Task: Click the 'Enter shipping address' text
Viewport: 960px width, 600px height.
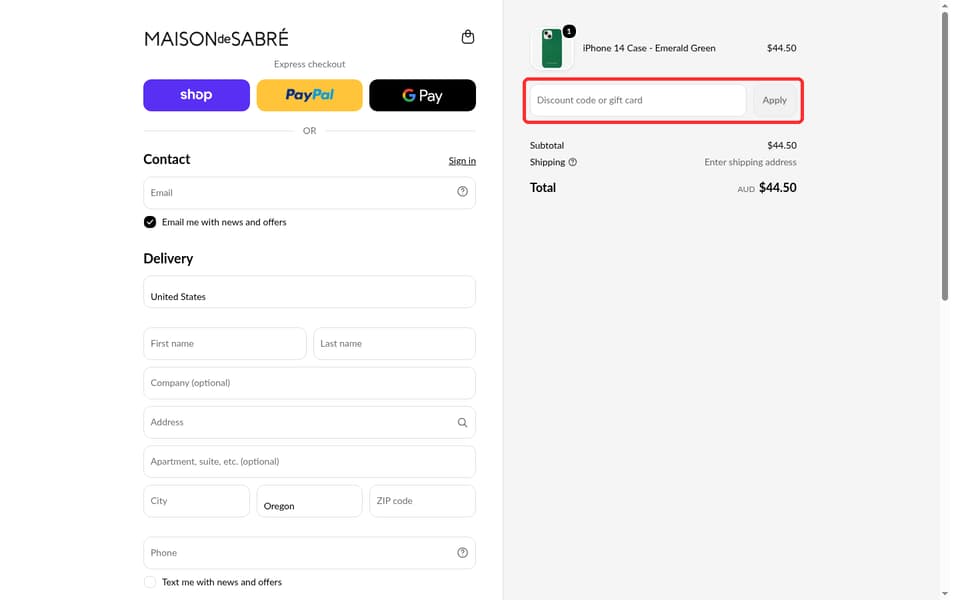Action: point(750,162)
